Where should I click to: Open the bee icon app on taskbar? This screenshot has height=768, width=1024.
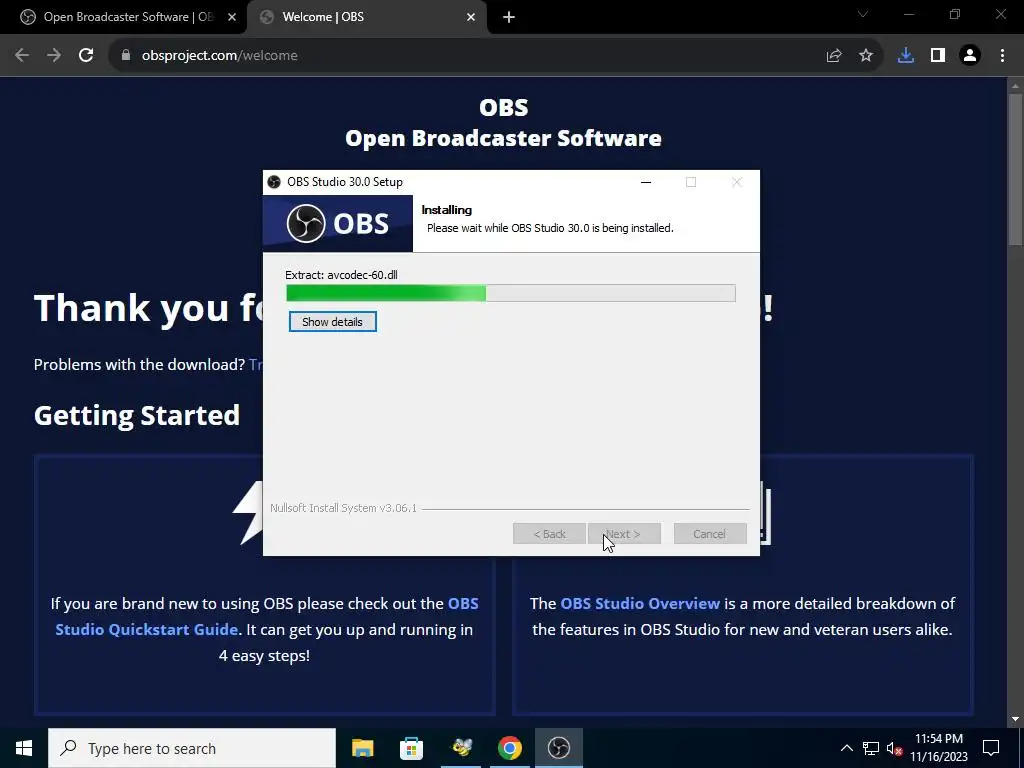tap(462, 748)
